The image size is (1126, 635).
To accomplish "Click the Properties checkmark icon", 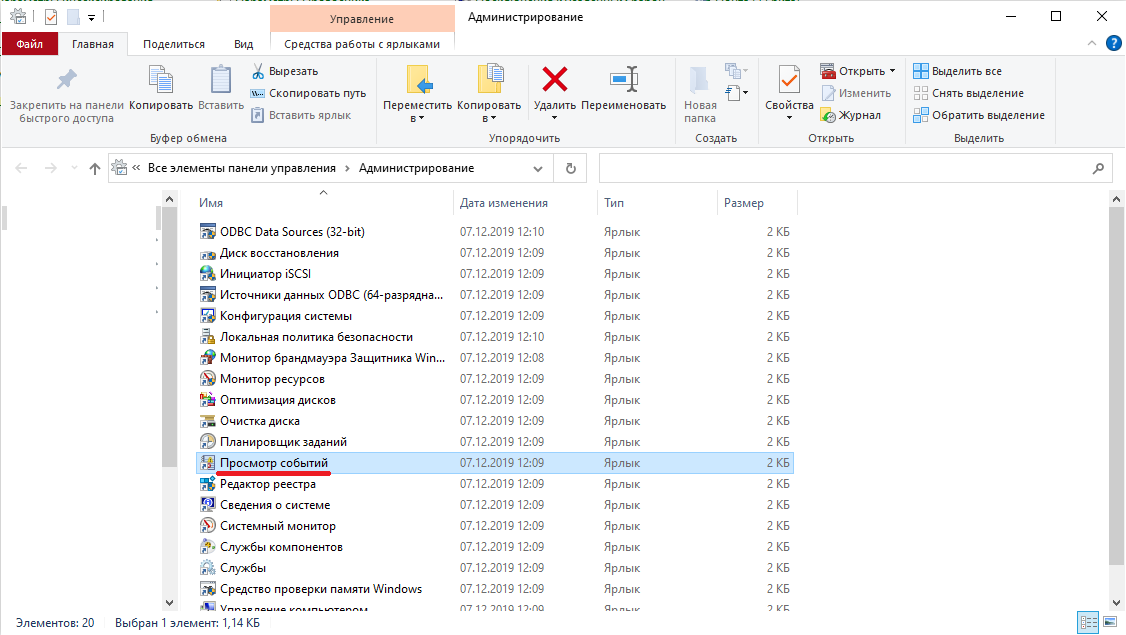I will [788, 79].
